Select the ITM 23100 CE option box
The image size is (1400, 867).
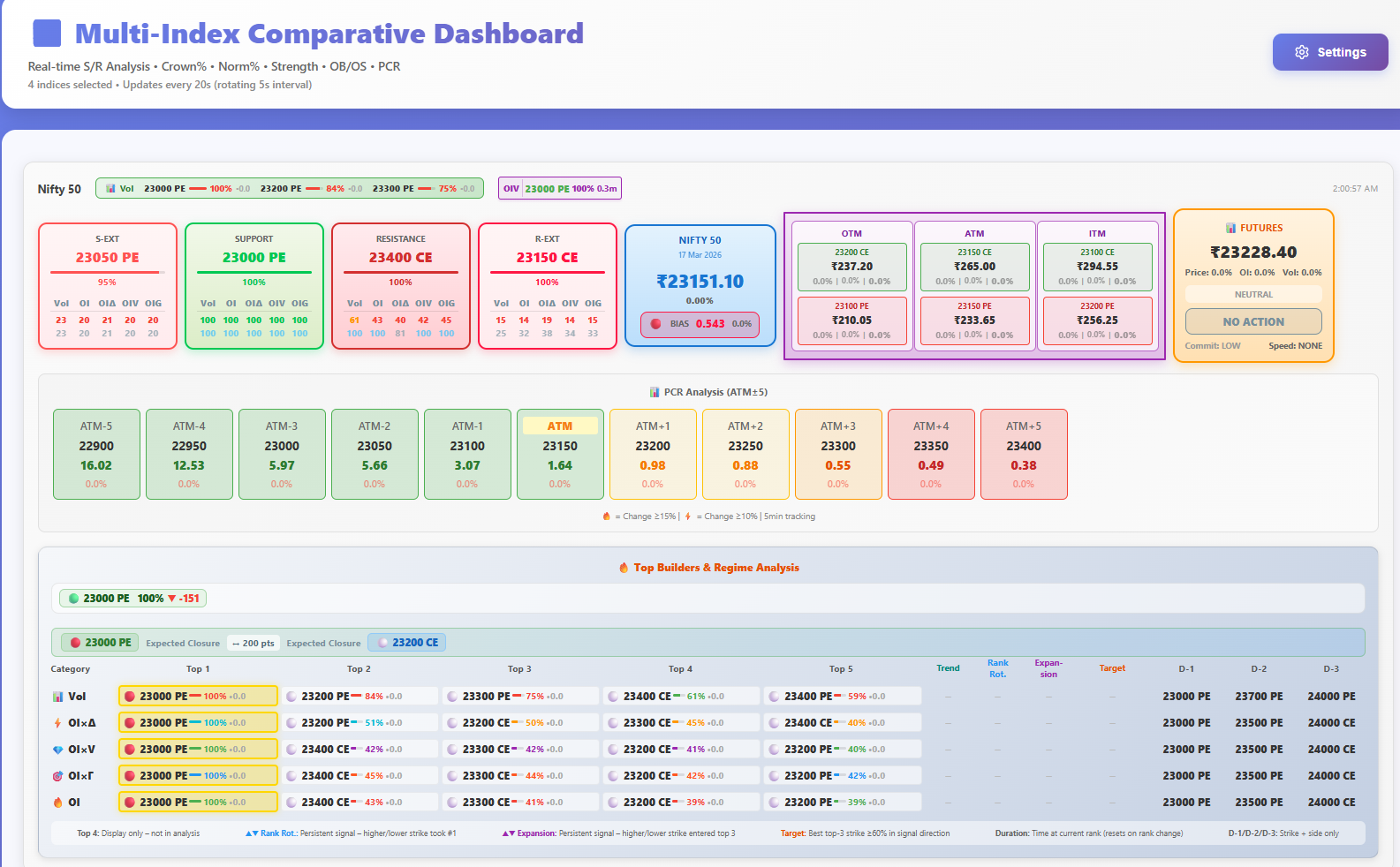[x=1098, y=267]
